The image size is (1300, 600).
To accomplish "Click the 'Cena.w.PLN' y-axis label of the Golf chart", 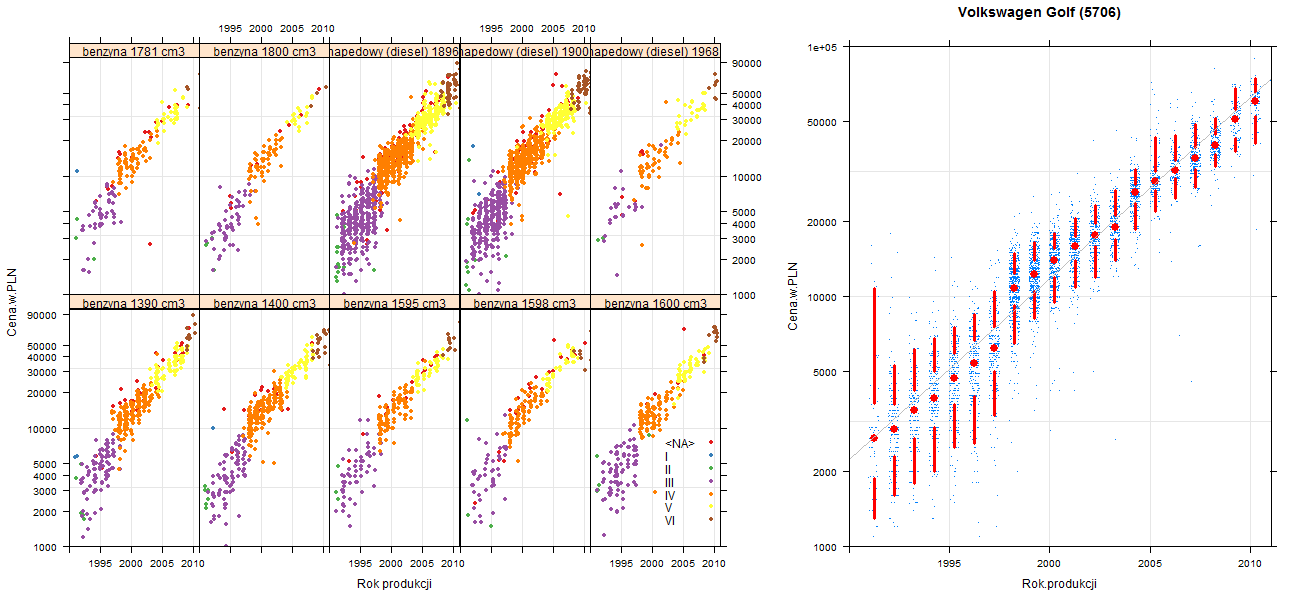I will (793, 298).
